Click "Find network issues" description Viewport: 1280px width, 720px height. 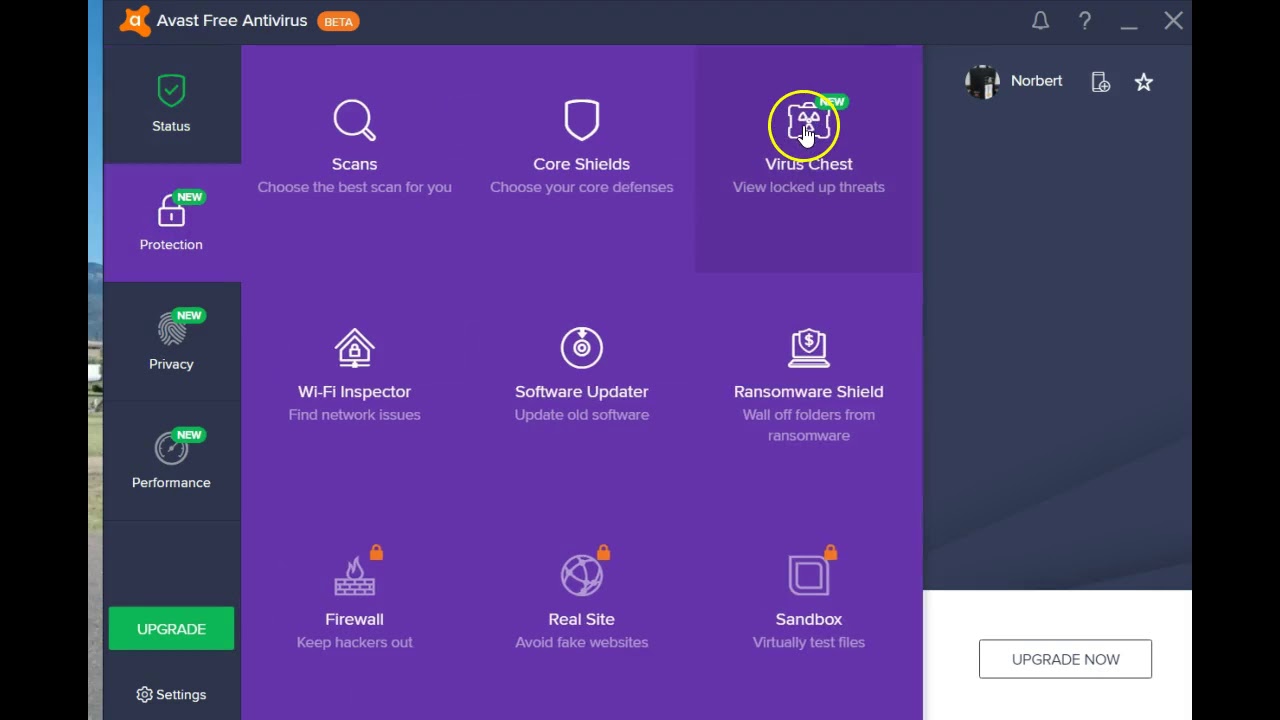[x=354, y=415]
